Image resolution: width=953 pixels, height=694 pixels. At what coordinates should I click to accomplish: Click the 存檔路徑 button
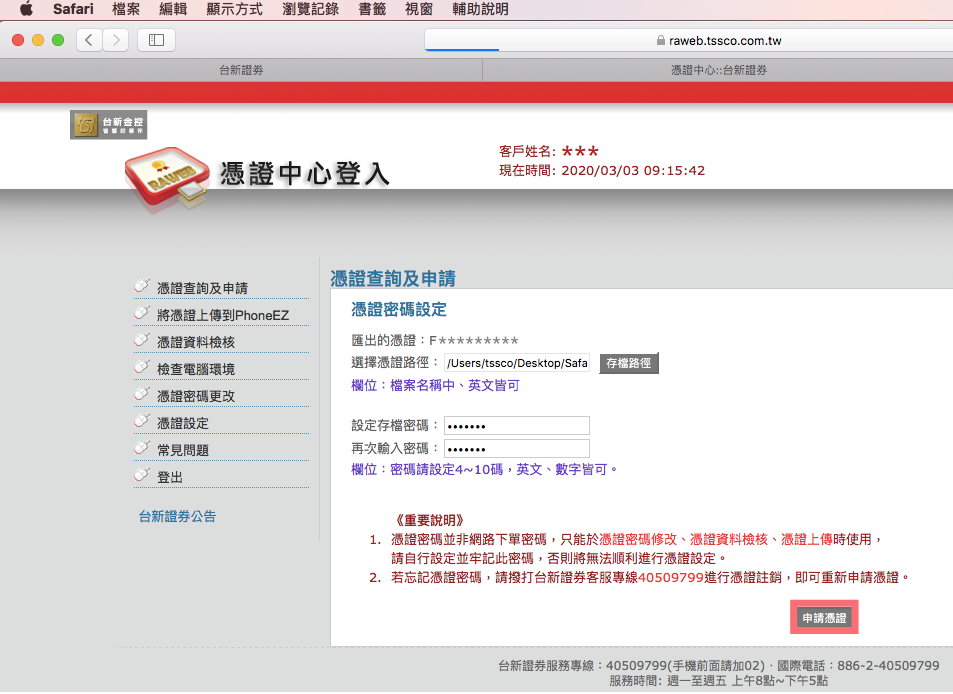point(628,363)
